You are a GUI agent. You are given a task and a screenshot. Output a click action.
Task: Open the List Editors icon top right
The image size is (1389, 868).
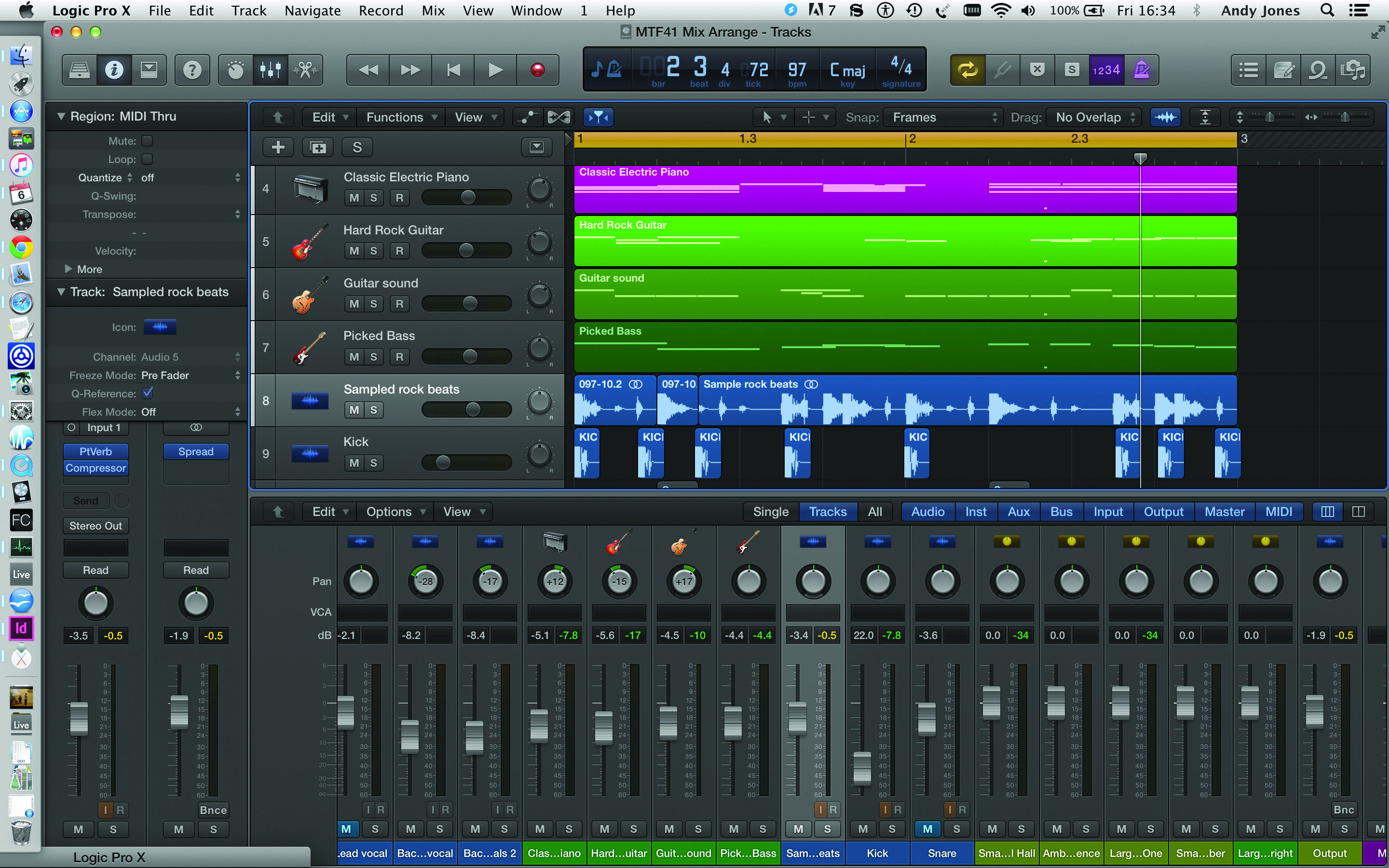(1248, 69)
